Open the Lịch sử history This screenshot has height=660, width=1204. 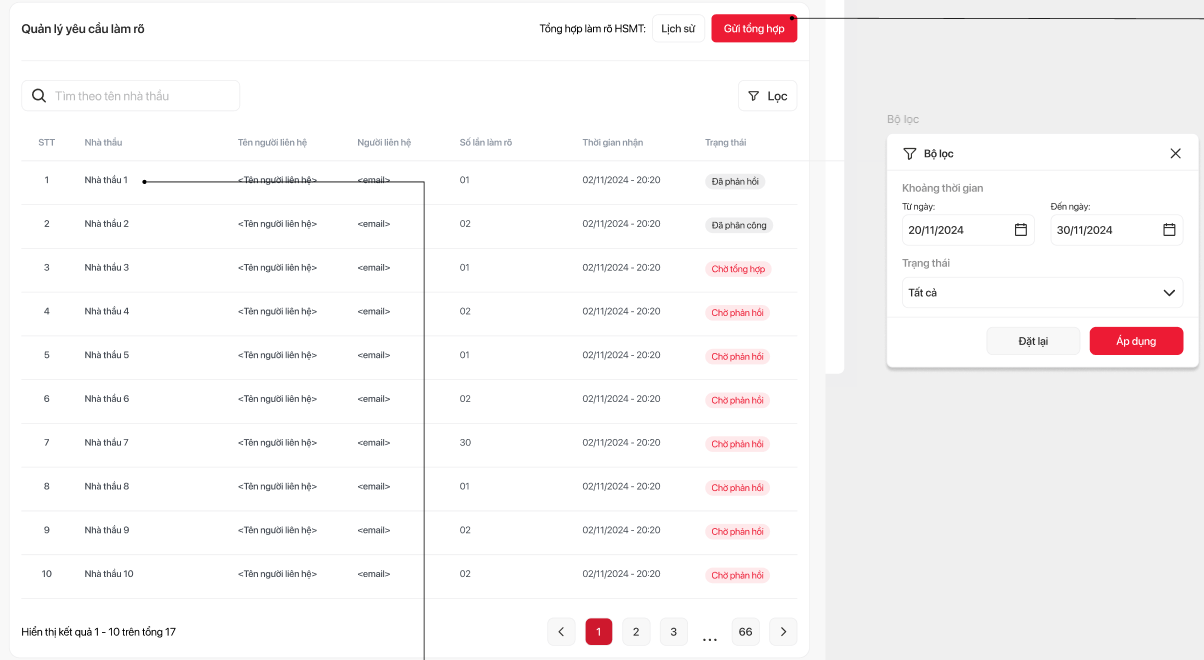click(678, 29)
